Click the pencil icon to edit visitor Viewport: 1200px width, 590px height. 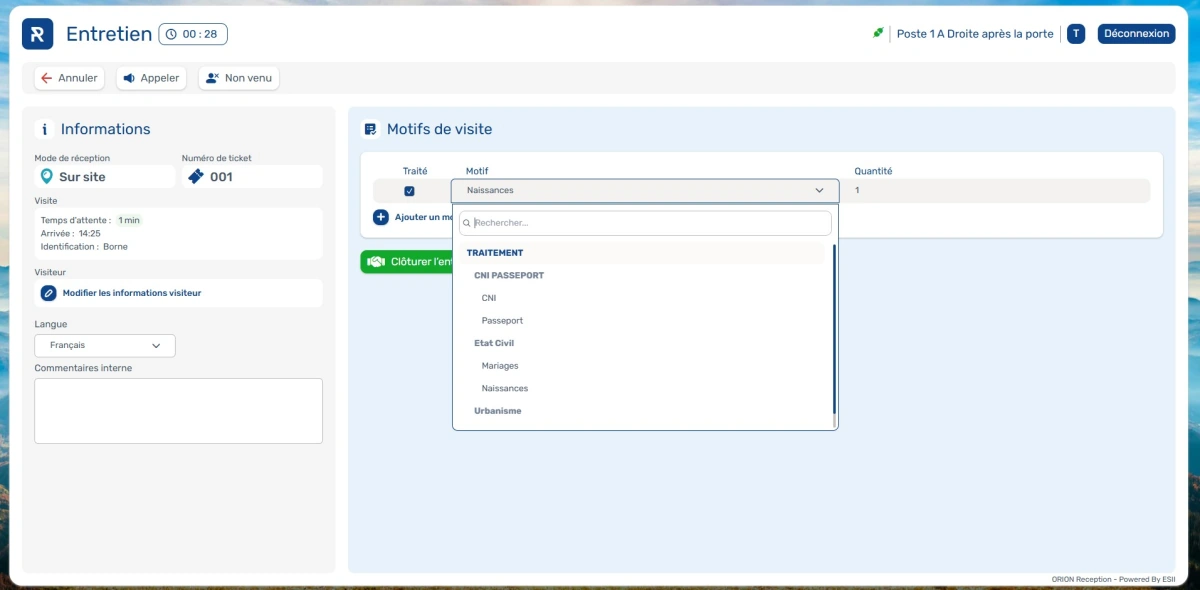(48, 293)
